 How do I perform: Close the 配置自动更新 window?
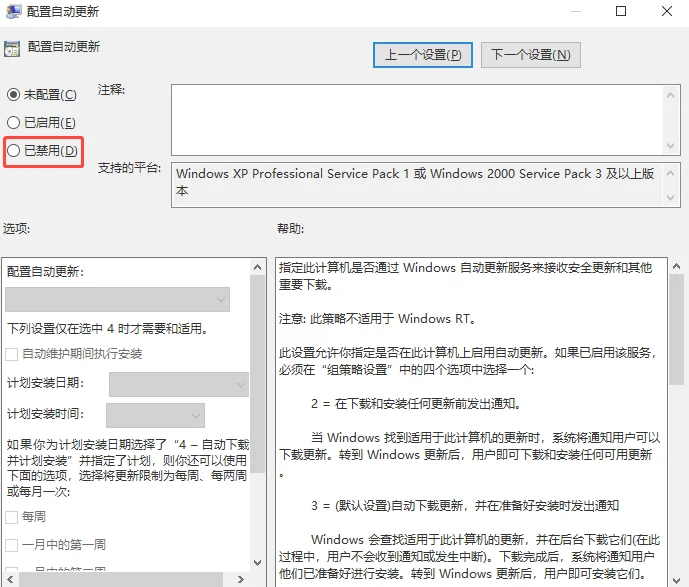coord(667,11)
